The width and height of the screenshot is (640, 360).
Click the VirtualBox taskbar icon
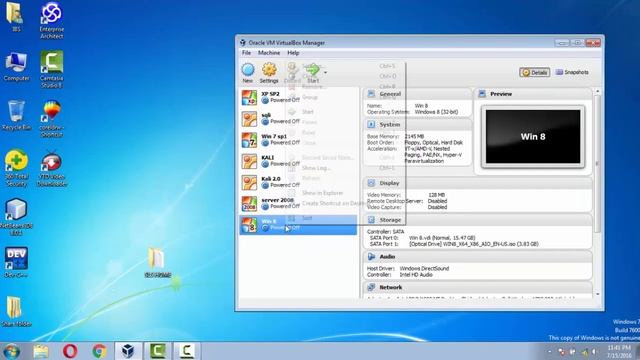(128, 351)
